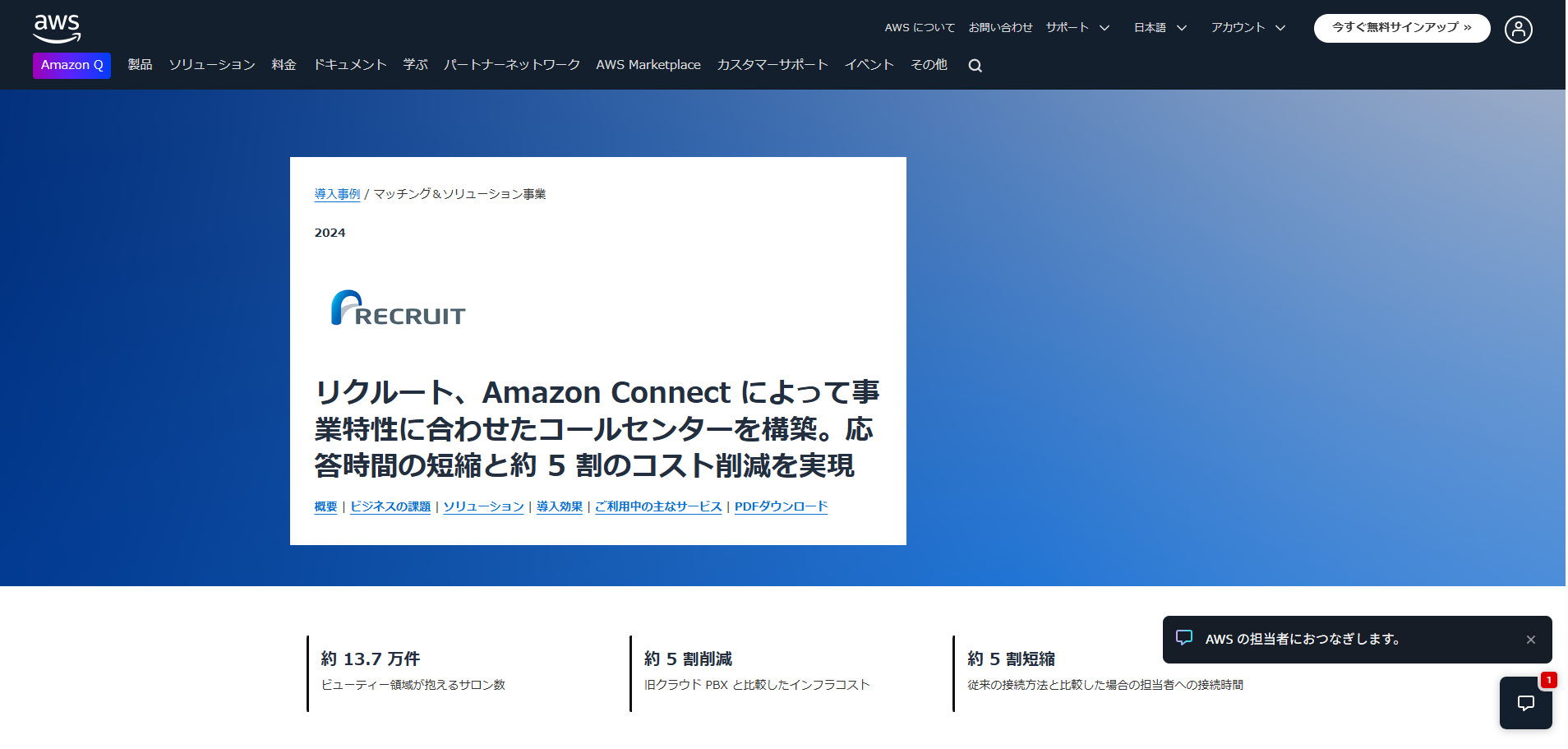Click AWS について link
Image resolution: width=1568 pixels, height=749 pixels.
click(920, 27)
